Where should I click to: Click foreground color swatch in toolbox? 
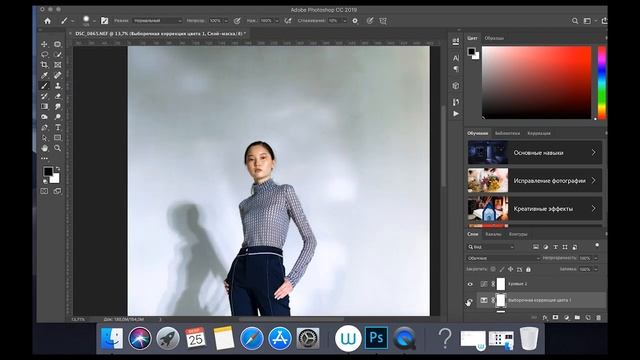[x=48, y=171]
